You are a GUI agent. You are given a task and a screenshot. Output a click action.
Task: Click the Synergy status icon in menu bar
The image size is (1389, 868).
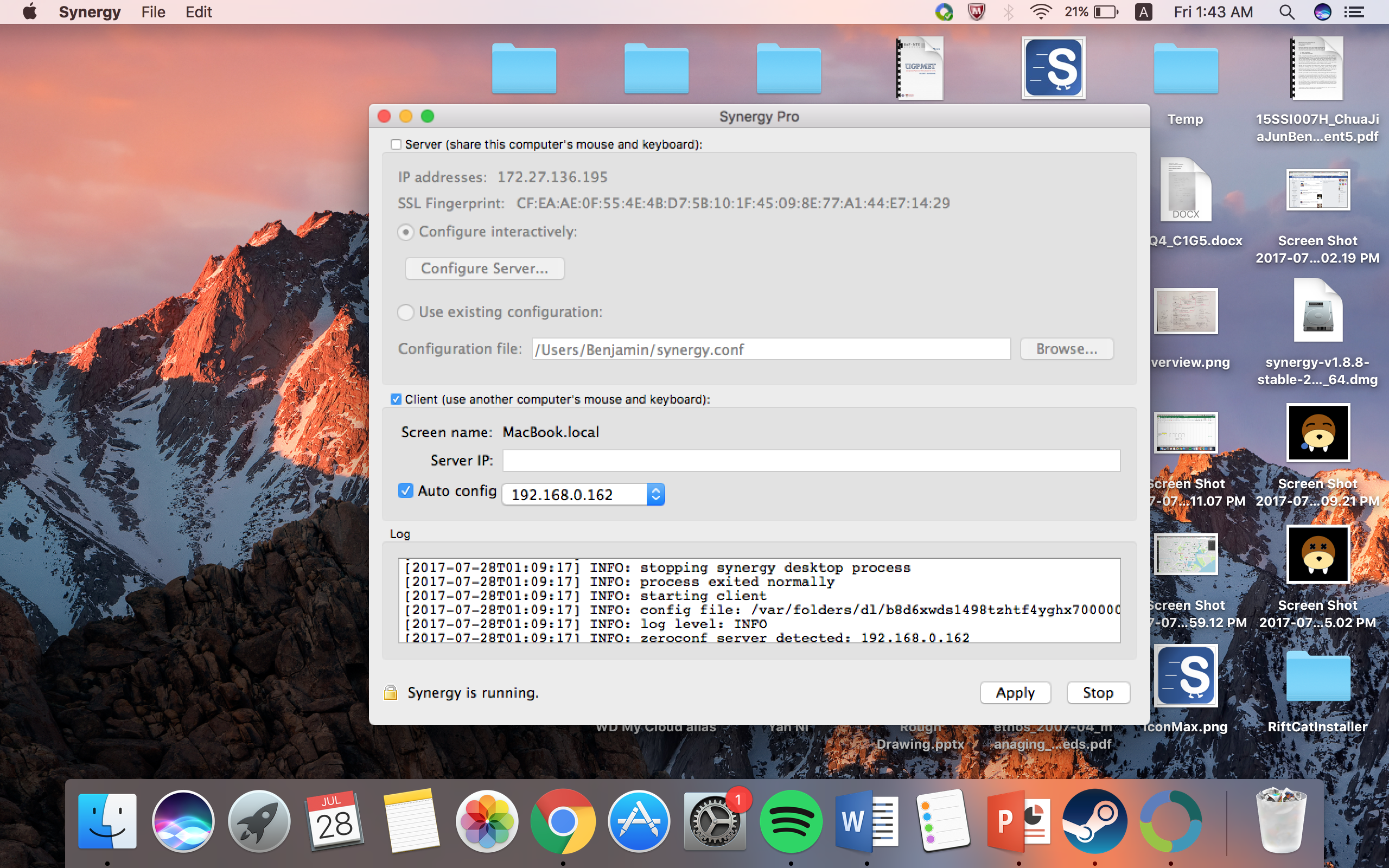944,12
